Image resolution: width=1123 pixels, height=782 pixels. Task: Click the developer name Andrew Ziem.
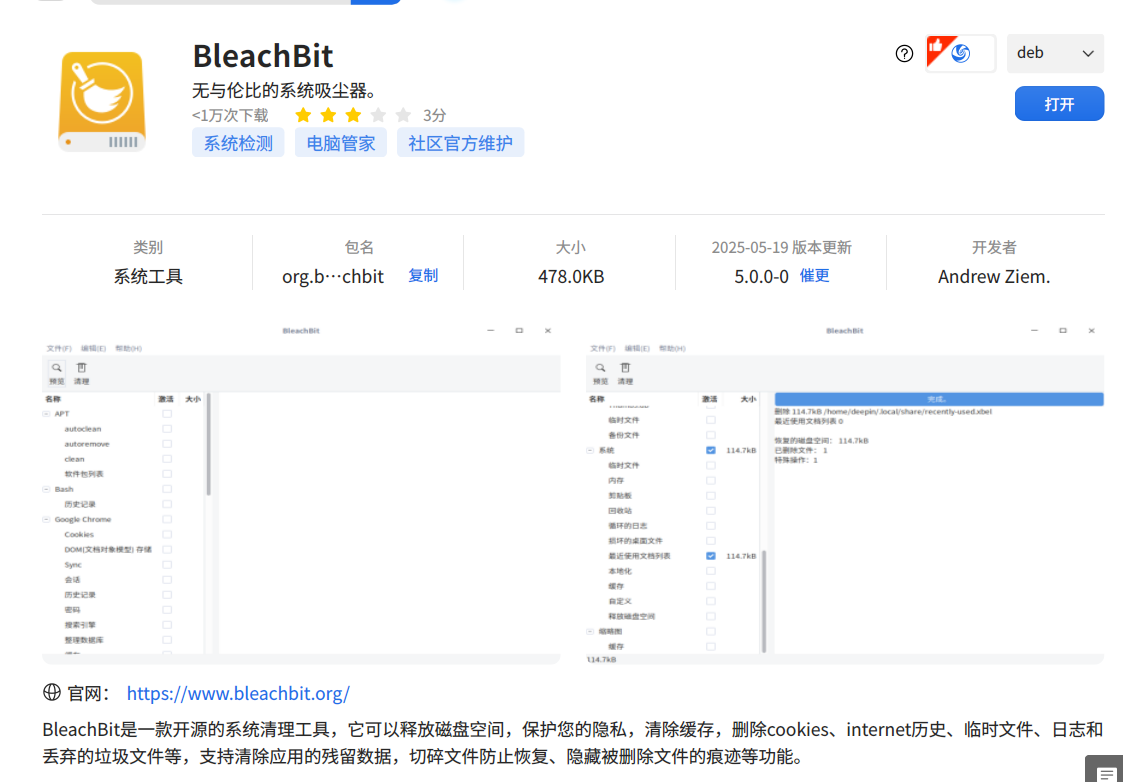[994, 276]
